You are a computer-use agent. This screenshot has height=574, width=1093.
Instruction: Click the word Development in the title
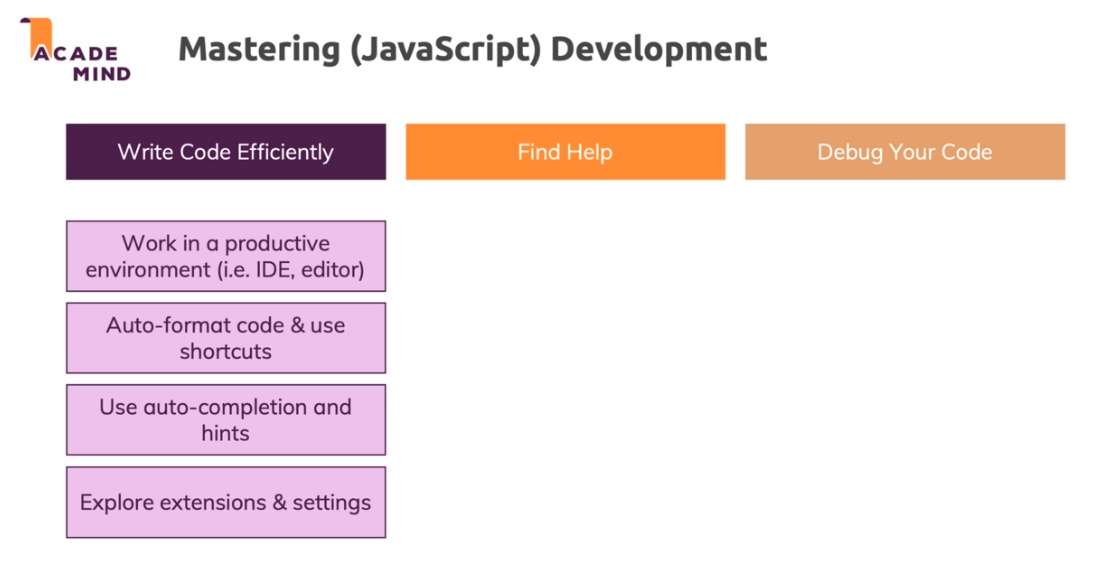659,48
